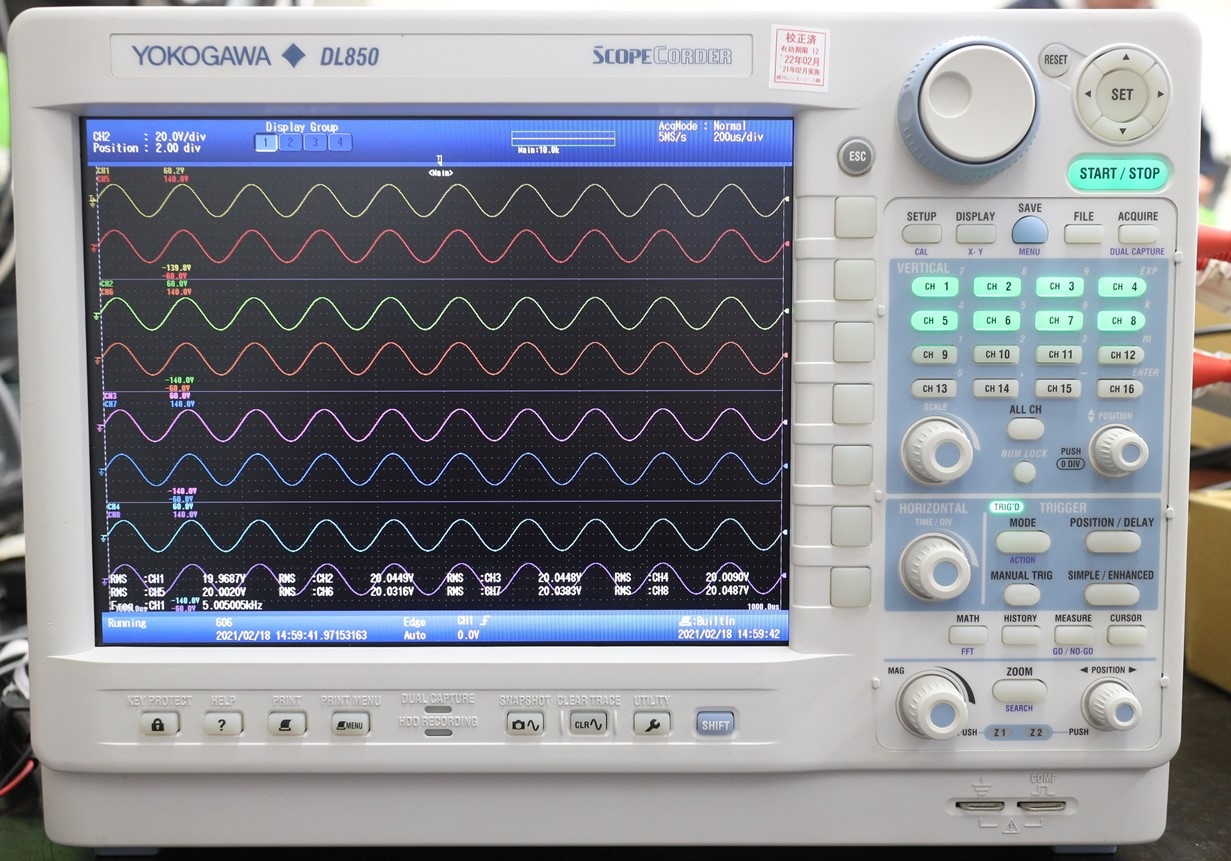Enable channel CH12 key
This screenshot has width=1231, height=861.
tap(1121, 355)
